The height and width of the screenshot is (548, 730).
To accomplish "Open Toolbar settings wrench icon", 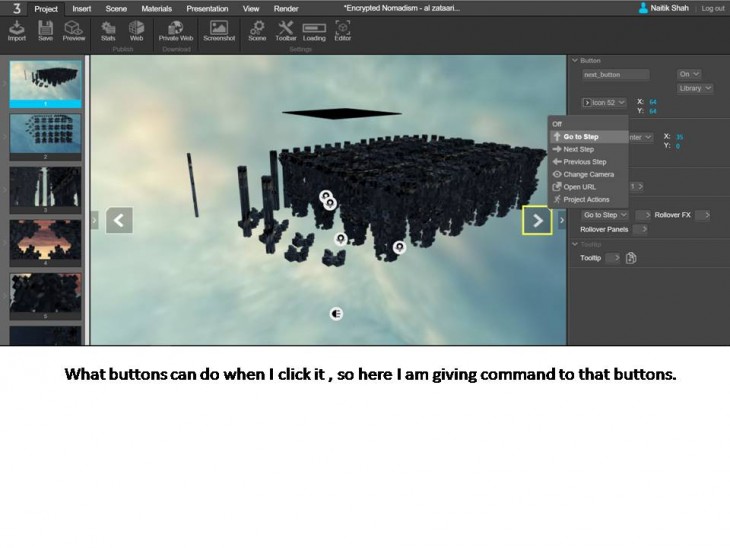I will (285, 29).
